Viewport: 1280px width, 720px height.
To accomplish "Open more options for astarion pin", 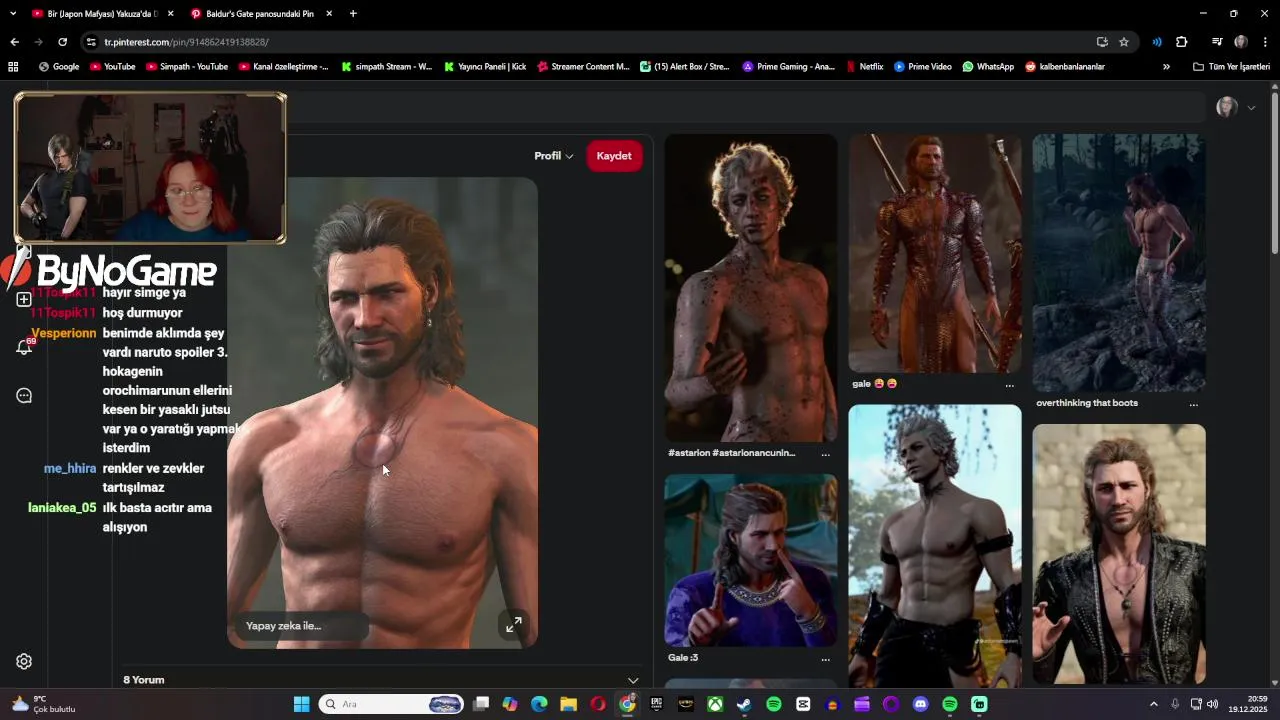I will (825, 454).
